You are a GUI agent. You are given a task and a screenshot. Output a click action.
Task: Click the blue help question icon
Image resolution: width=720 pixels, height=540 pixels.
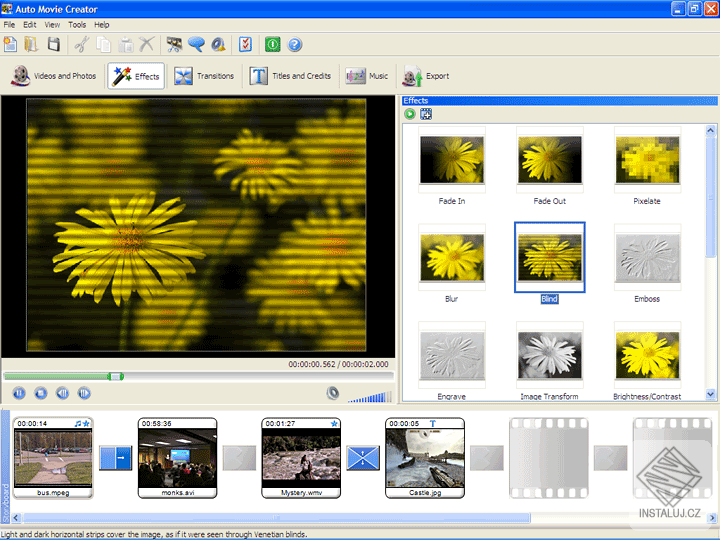[295, 45]
